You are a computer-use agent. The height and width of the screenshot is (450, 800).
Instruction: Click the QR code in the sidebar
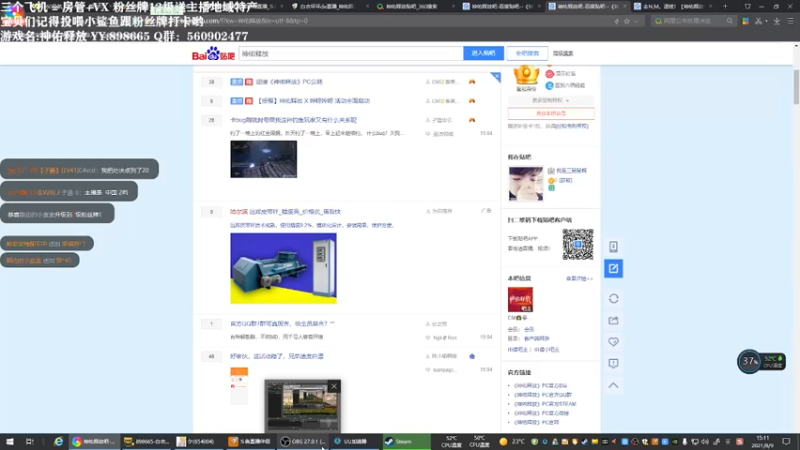coord(578,244)
